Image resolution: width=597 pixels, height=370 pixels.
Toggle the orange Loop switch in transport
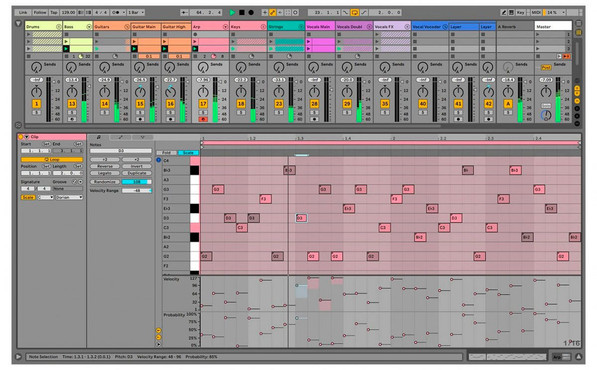coord(354,13)
